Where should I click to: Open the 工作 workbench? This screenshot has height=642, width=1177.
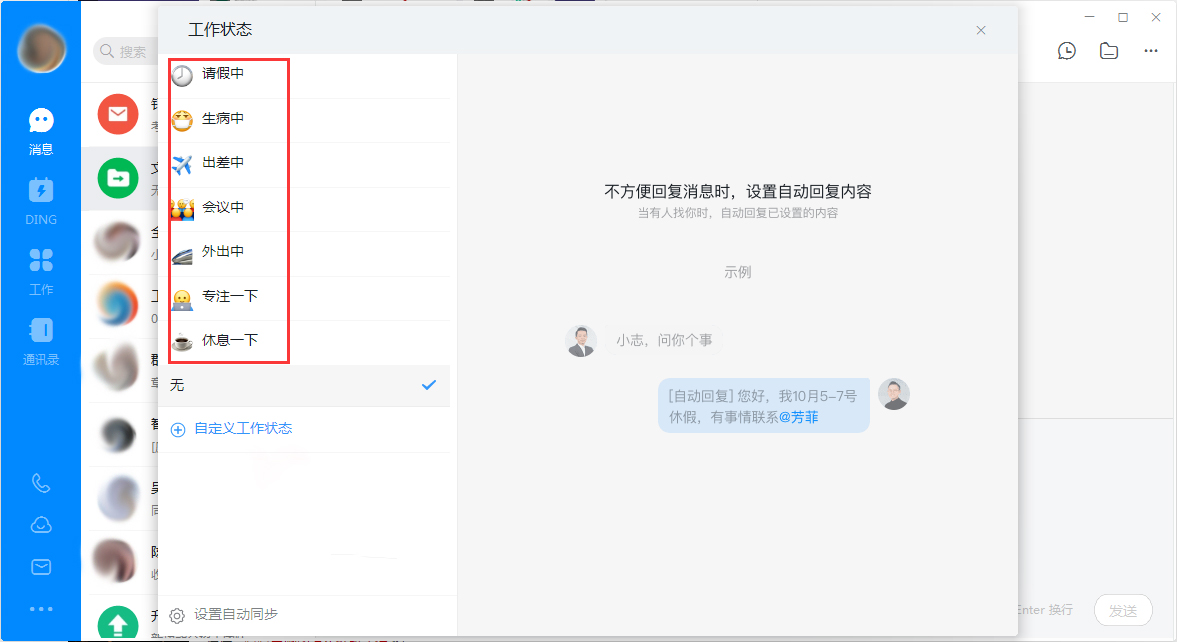tap(40, 270)
